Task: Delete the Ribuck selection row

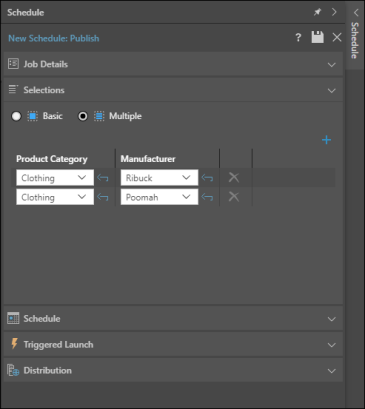Action: pos(234,177)
